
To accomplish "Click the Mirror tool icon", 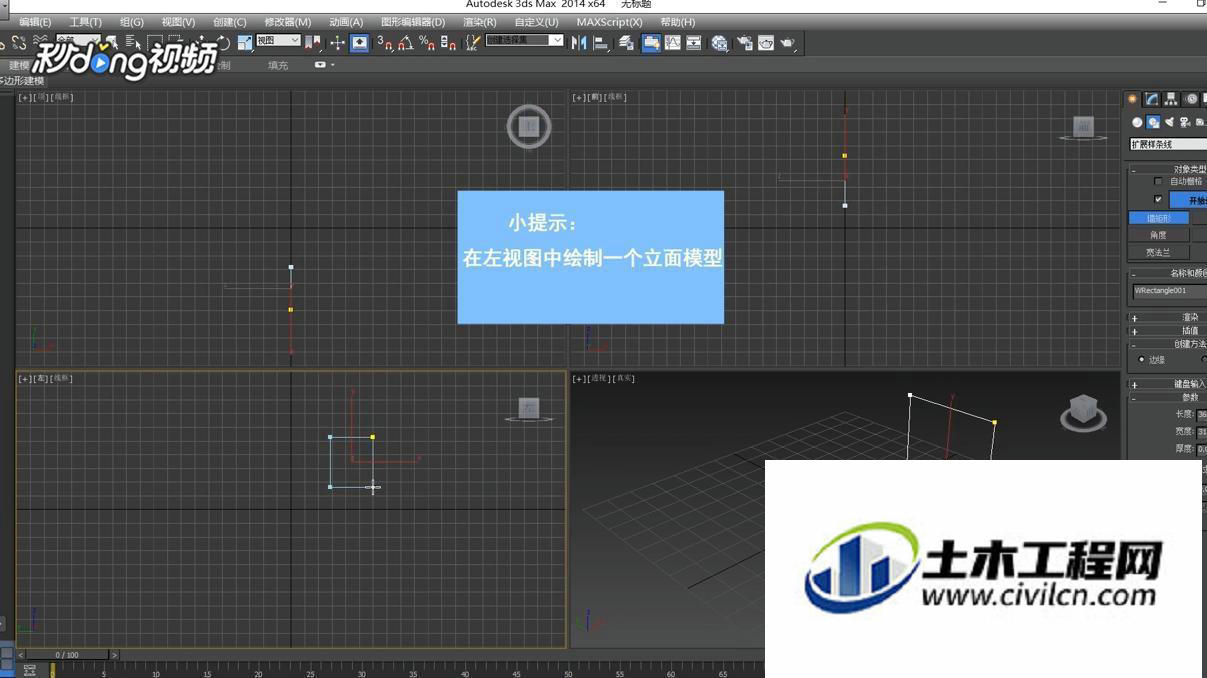I will 579,43.
